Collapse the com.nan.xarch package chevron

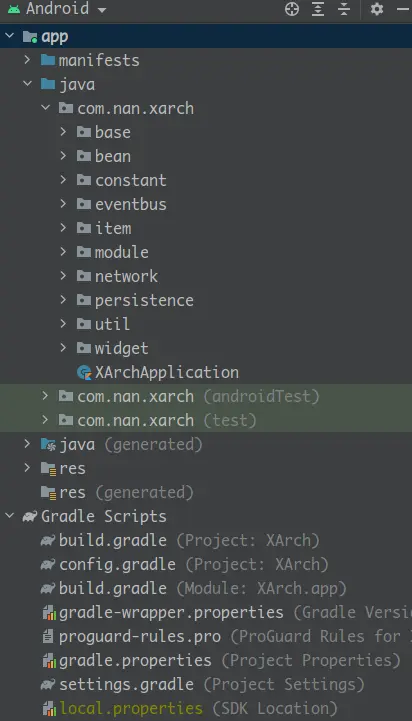tap(45, 109)
